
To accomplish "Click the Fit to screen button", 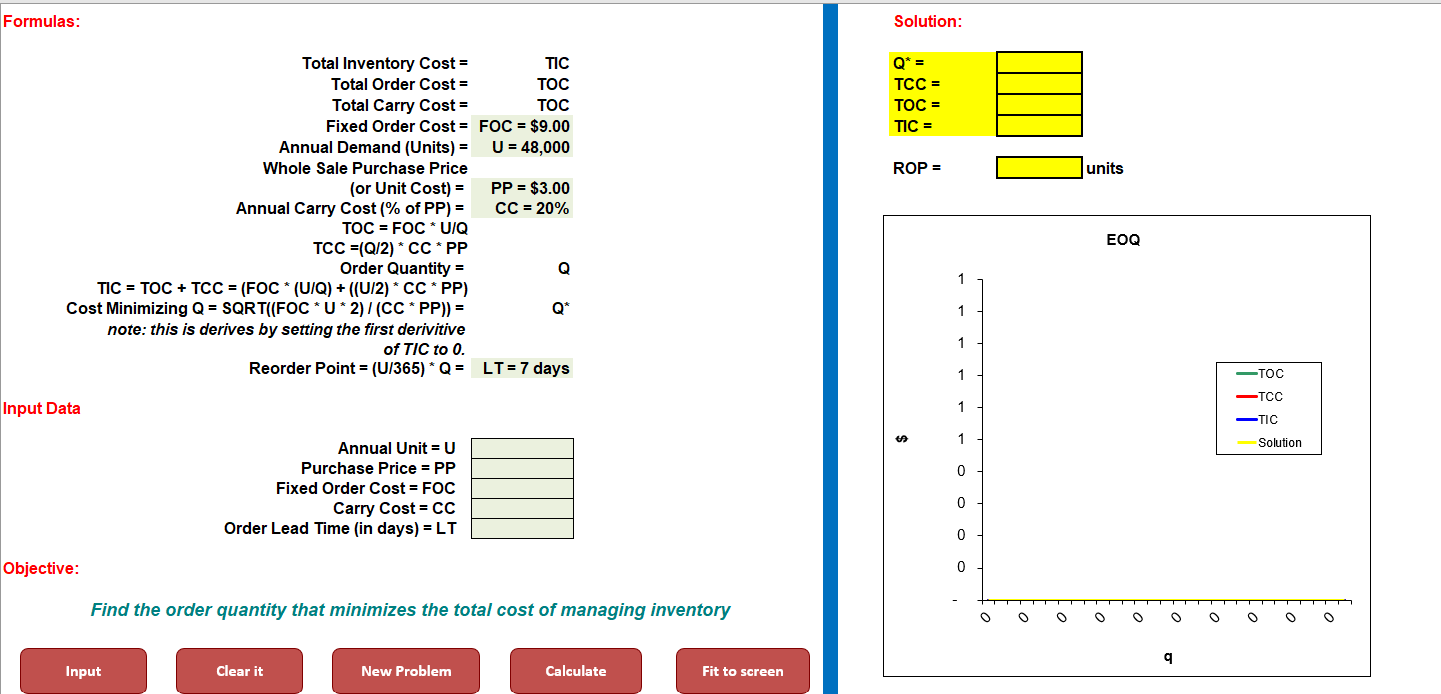I will tap(742, 670).
